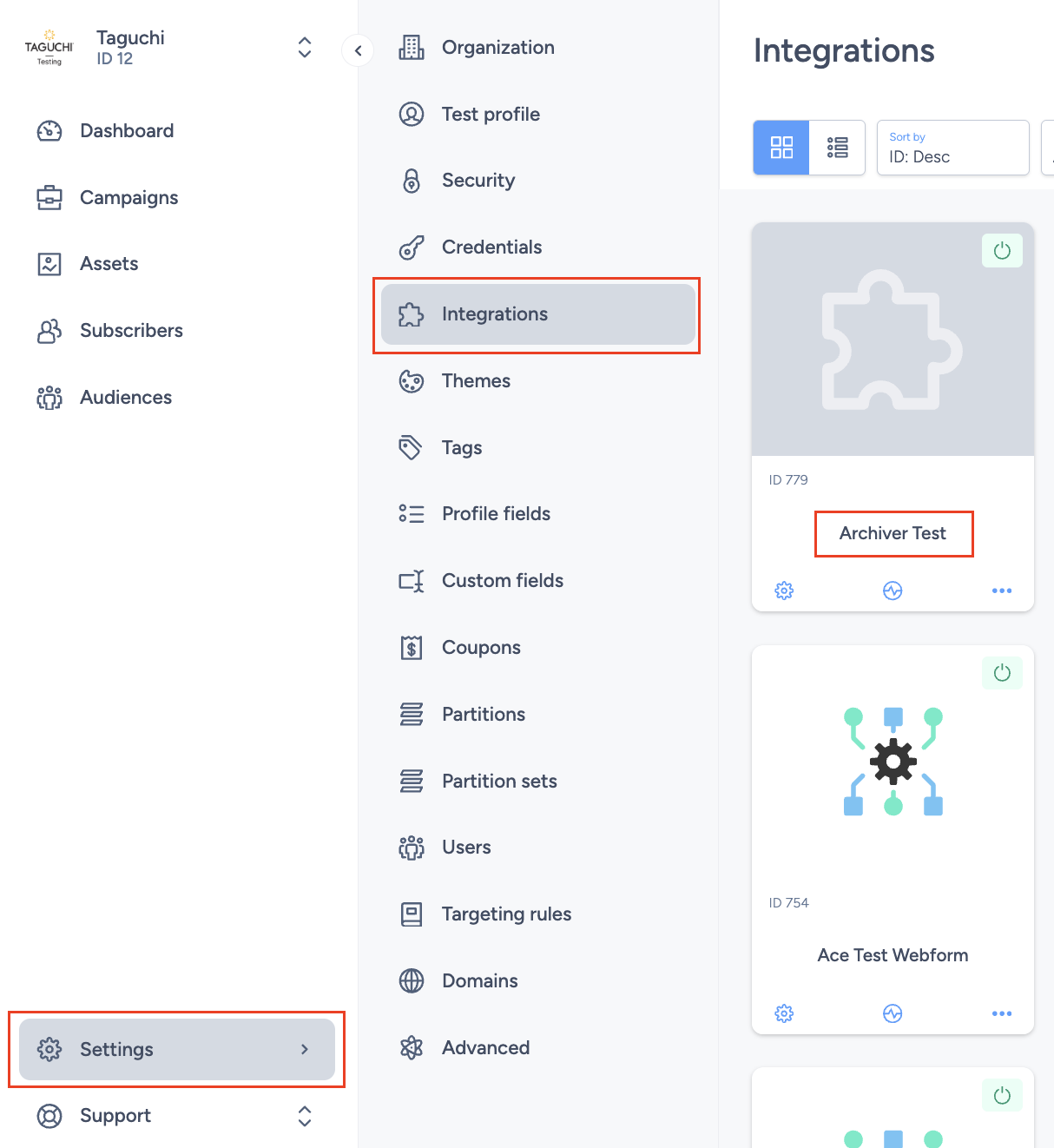Screen dimensions: 1054x1148
Task: Click Archiver Test puzzle thumbnail image
Action: tap(893, 340)
